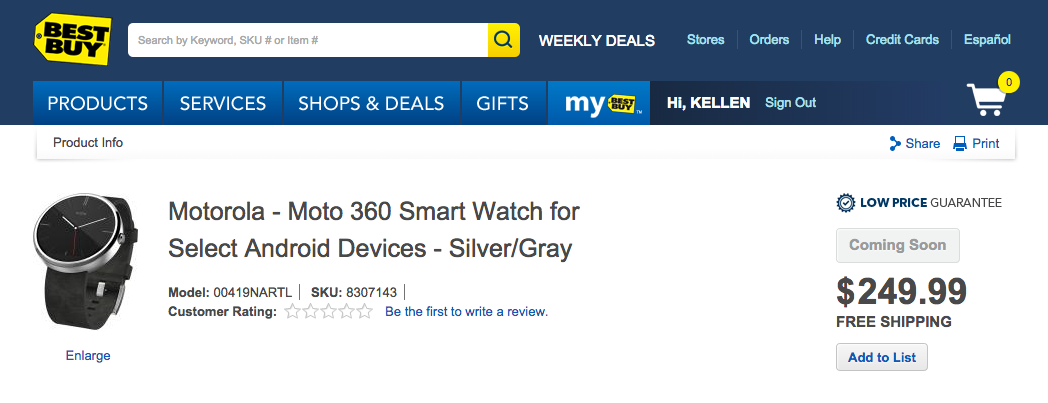Click the Sign Out link
Image resolution: width=1048 pixels, height=403 pixels.
click(790, 103)
